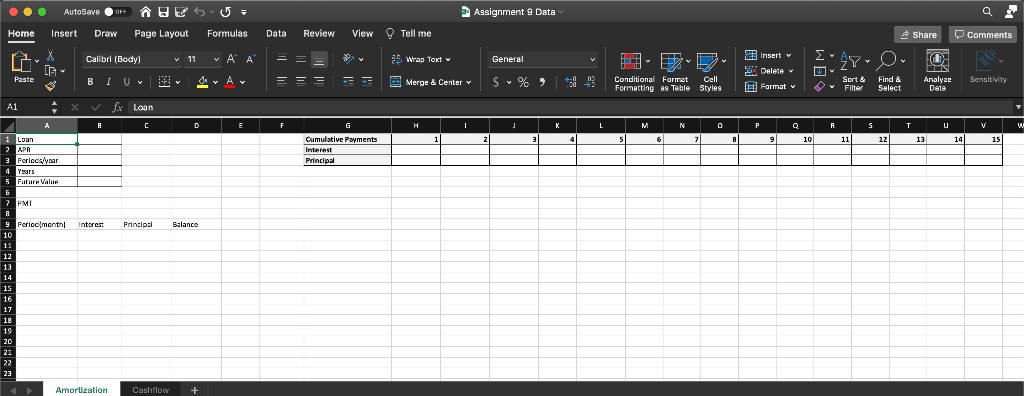This screenshot has width=1024, height=396.
Task: Toggle Bold formatting
Action: tap(90, 82)
